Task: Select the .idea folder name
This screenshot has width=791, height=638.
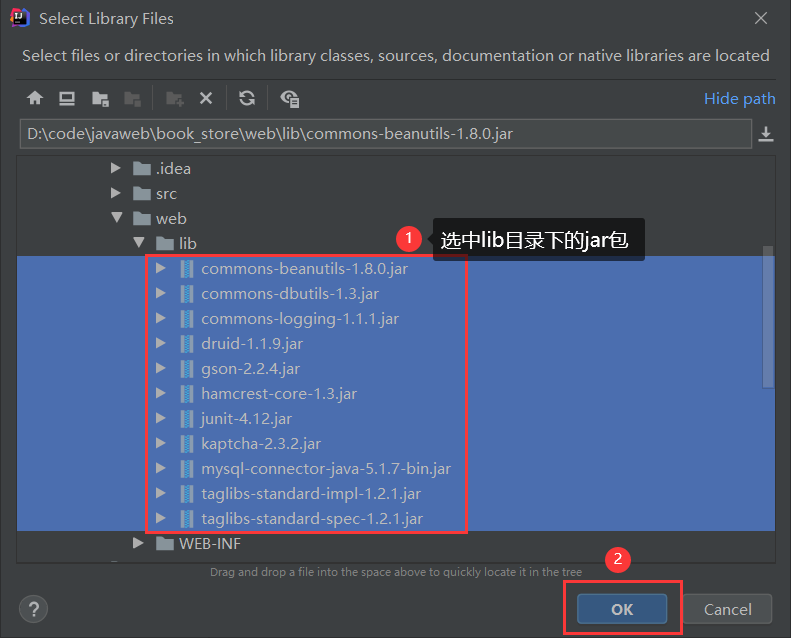Action: [x=174, y=168]
